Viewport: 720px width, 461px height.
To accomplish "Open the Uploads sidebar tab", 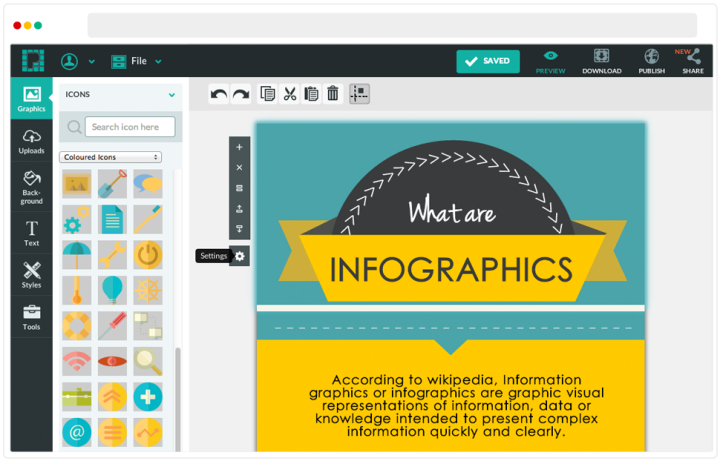I will (31, 141).
